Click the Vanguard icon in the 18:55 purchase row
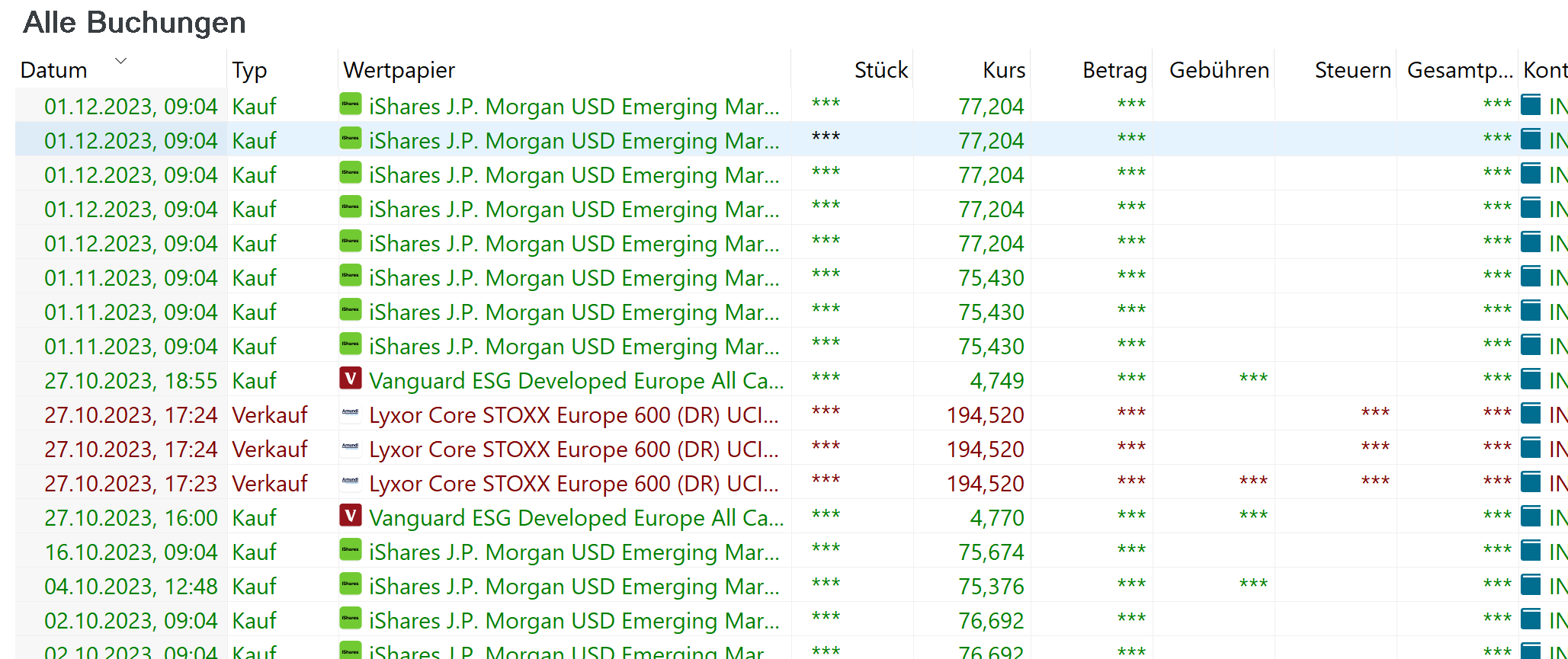 pos(350,379)
